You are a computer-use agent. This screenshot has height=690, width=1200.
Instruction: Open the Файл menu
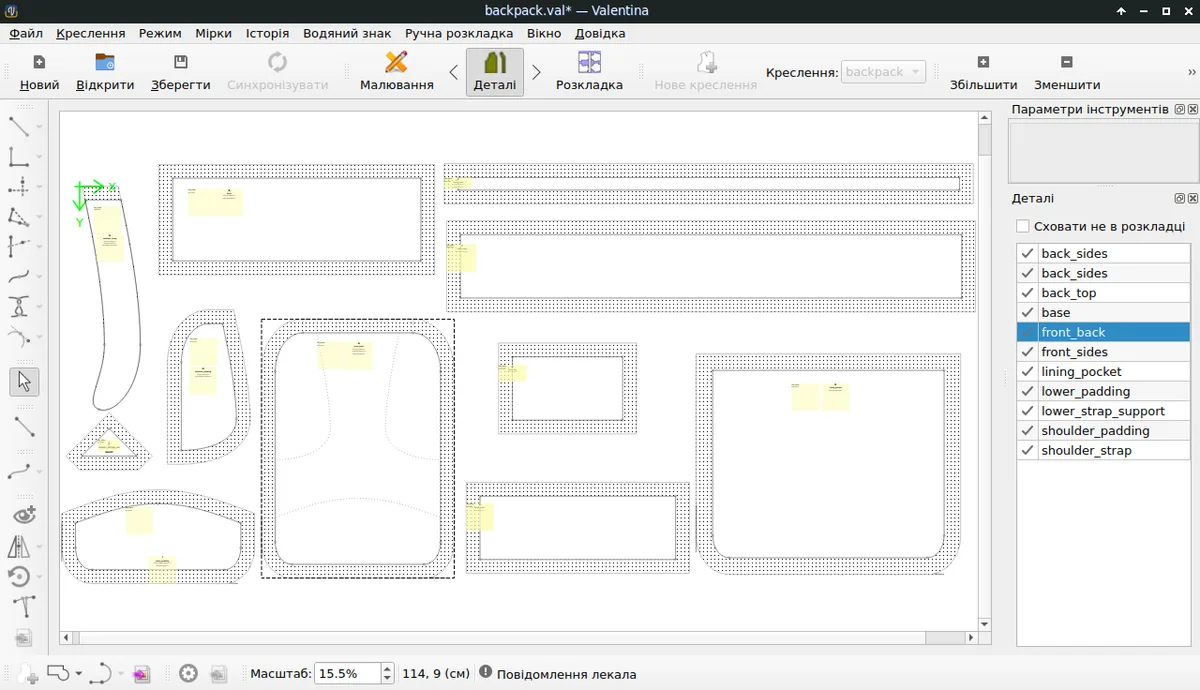pos(26,33)
